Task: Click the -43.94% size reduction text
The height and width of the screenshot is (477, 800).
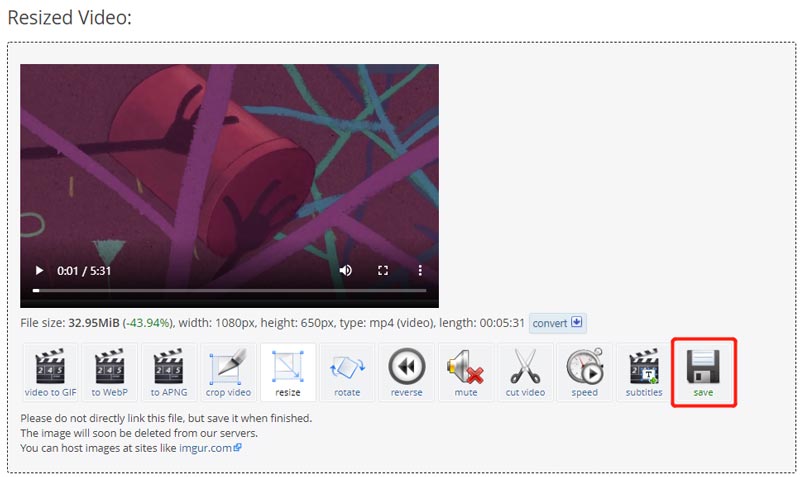Action: [x=147, y=323]
